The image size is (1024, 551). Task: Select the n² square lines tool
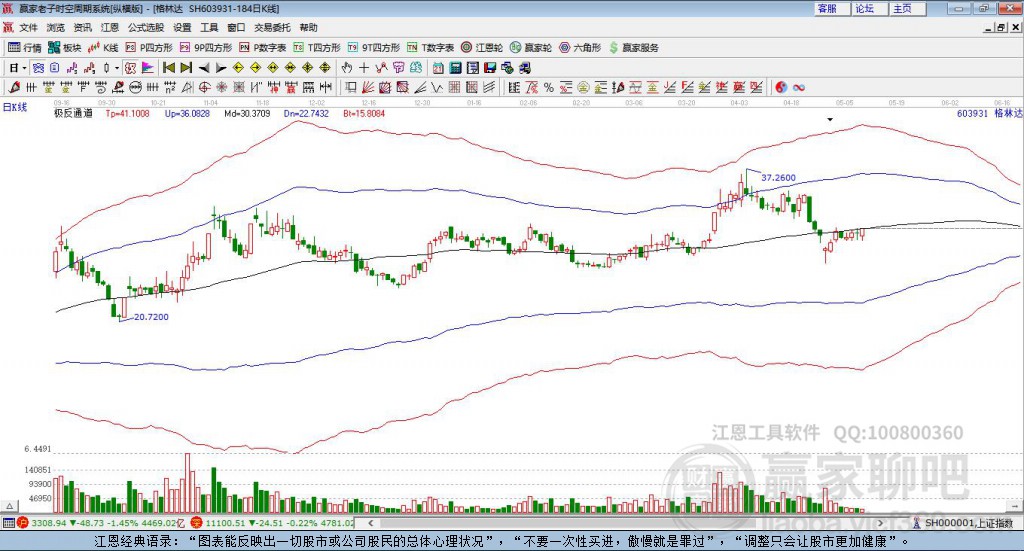[170, 87]
